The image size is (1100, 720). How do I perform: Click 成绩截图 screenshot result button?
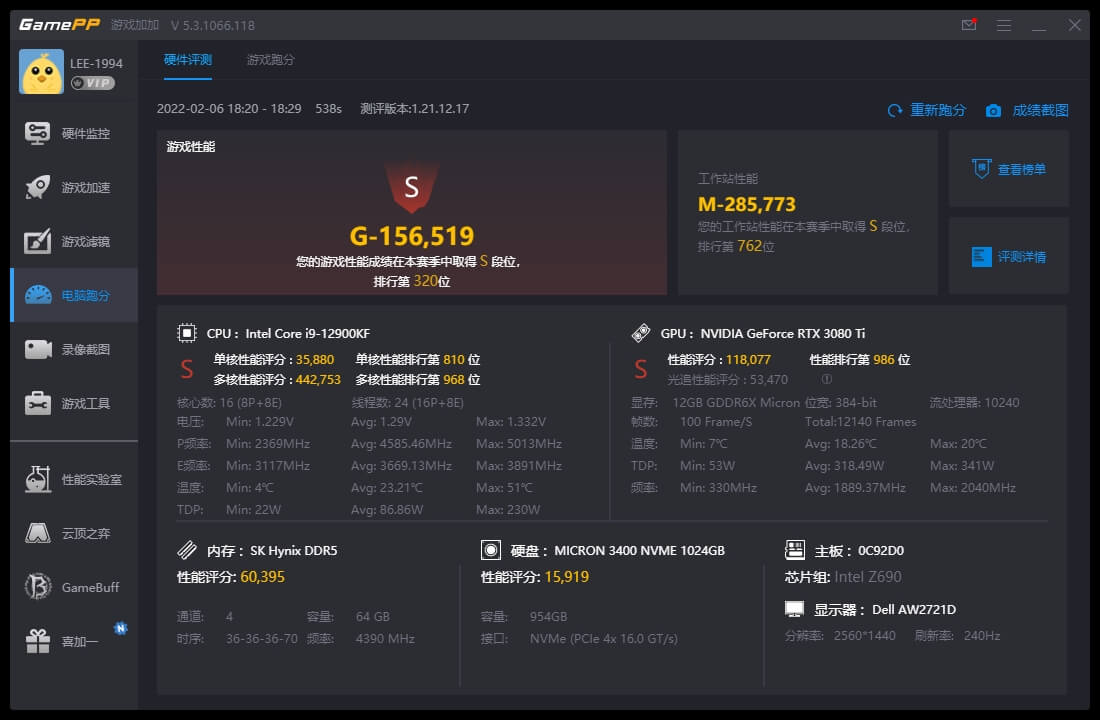(x=1027, y=110)
